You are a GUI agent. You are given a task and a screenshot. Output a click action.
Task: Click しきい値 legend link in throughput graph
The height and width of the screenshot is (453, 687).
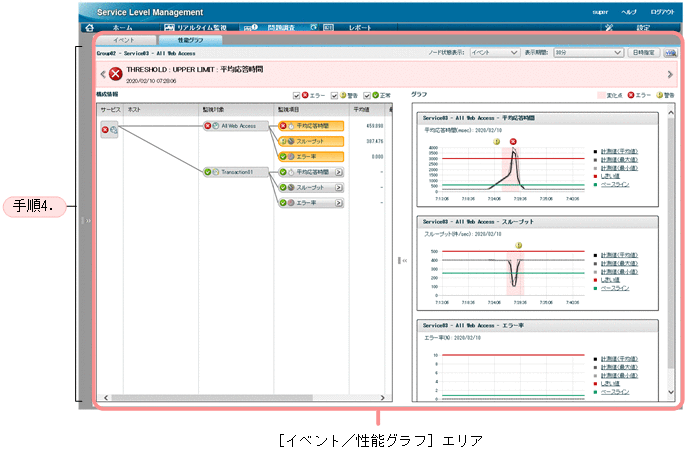point(610,280)
